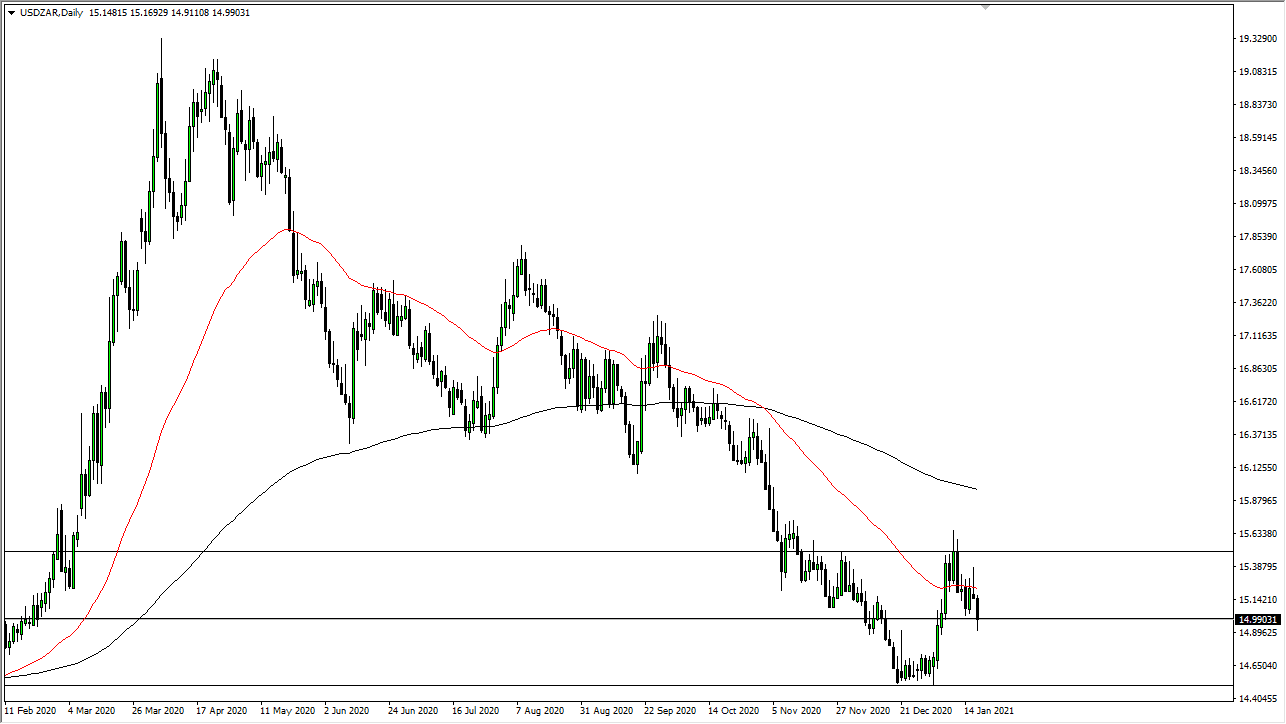This screenshot has height=724, width=1286.
Task: Click the 14.89625 price level on scale
Action: [1257, 634]
